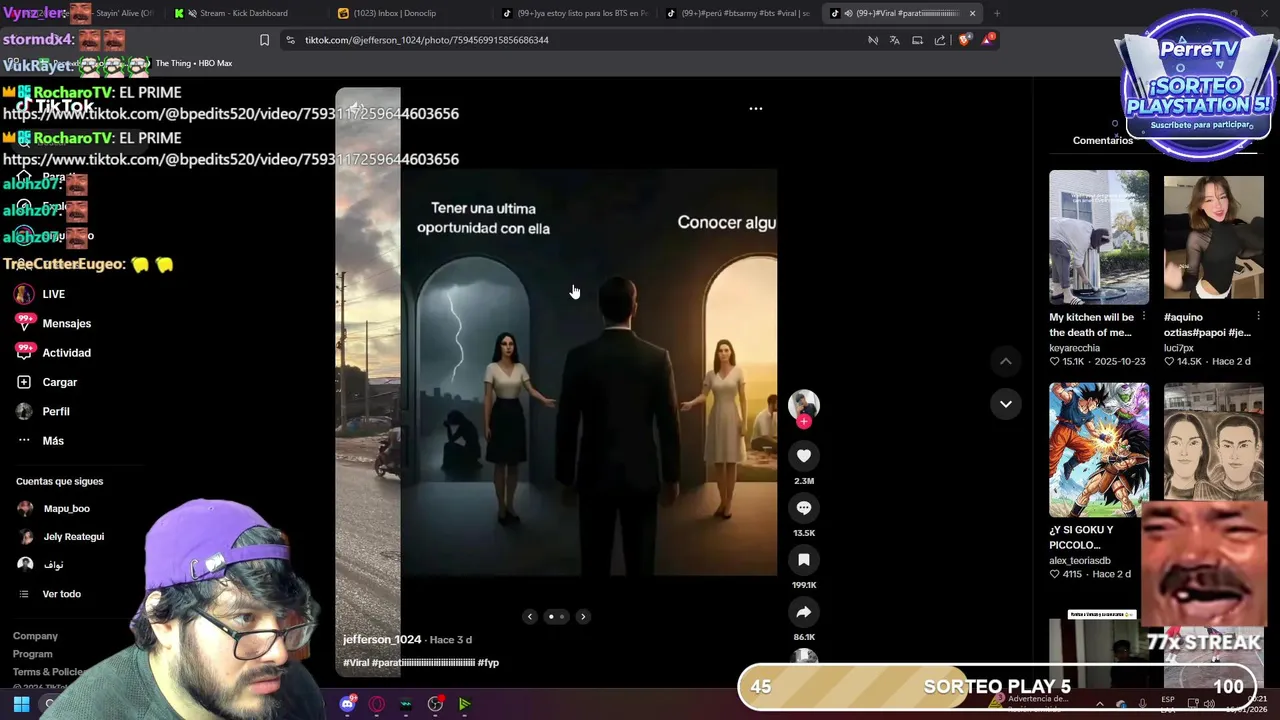Open #fyp hashtag in caption

[488, 663]
